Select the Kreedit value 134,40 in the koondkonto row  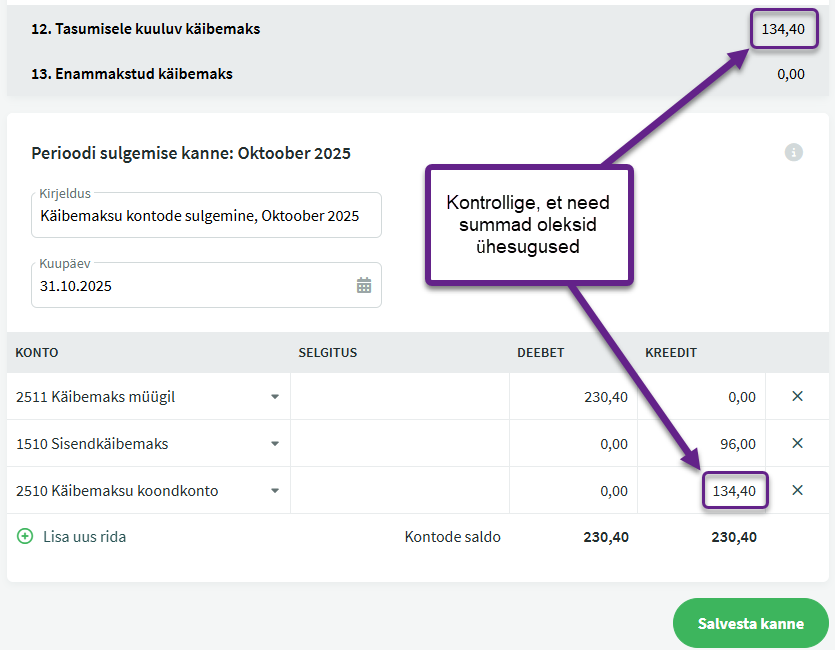(x=734, y=491)
